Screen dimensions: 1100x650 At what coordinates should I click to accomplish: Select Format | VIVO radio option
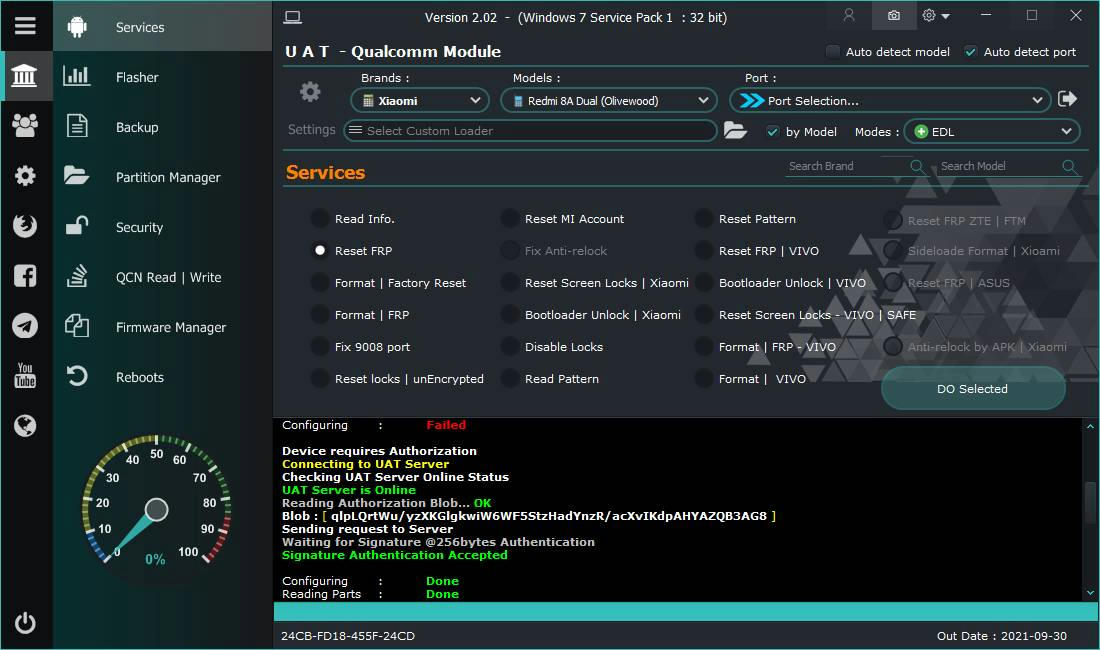[704, 379]
